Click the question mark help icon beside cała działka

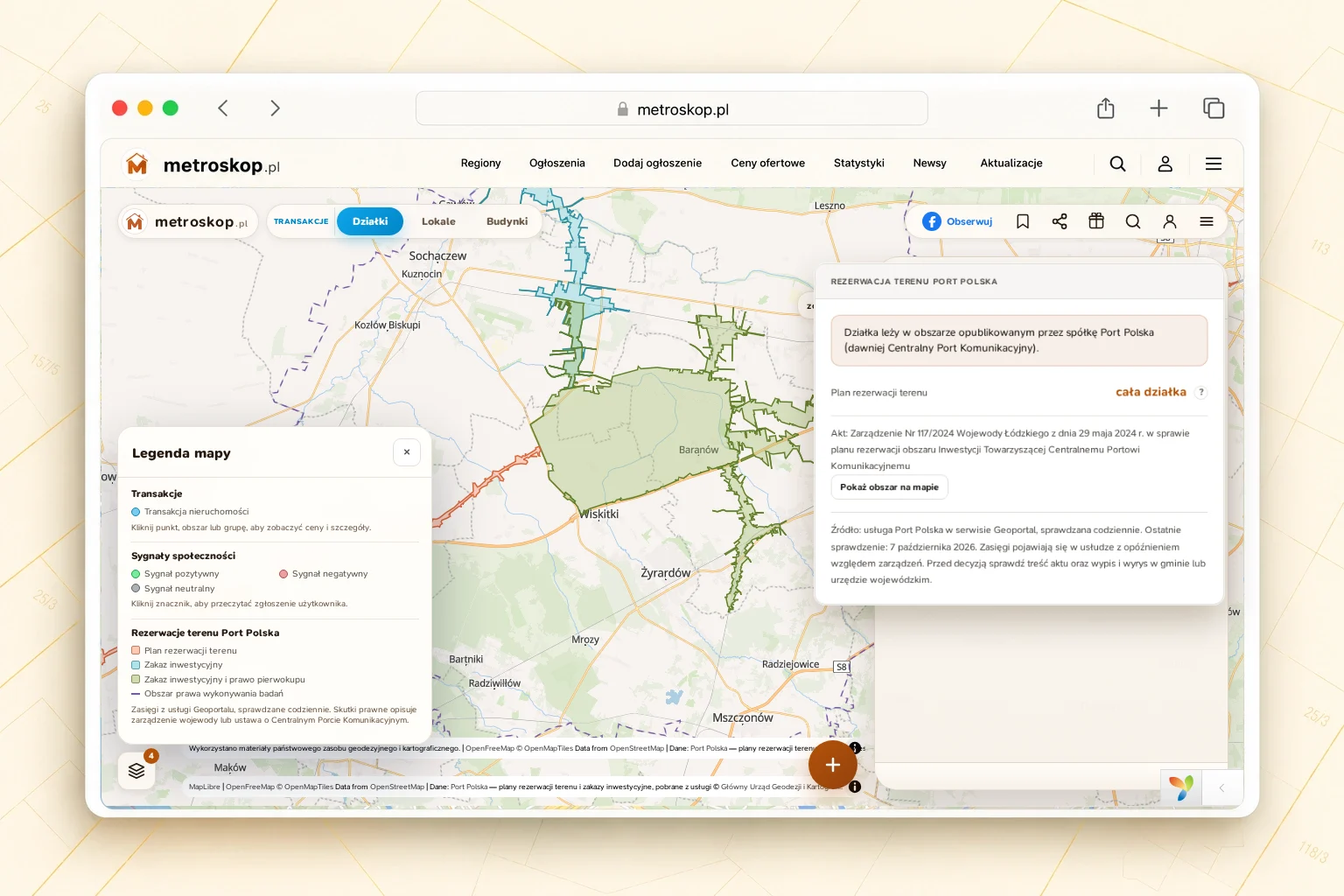(x=1201, y=392)
